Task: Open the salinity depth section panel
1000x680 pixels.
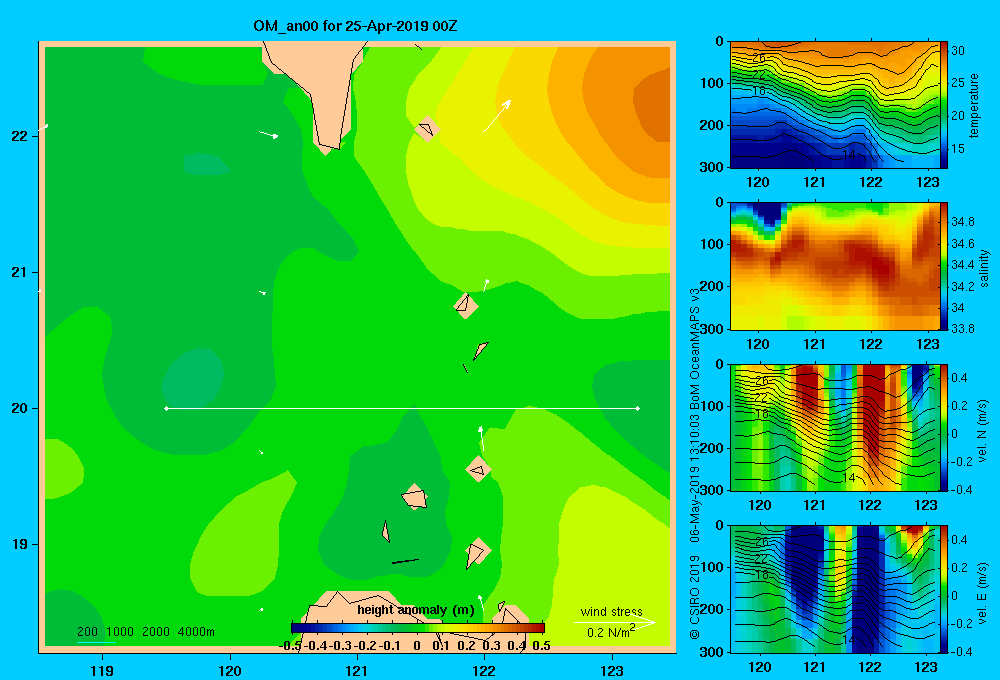Action: click(835, 266)
